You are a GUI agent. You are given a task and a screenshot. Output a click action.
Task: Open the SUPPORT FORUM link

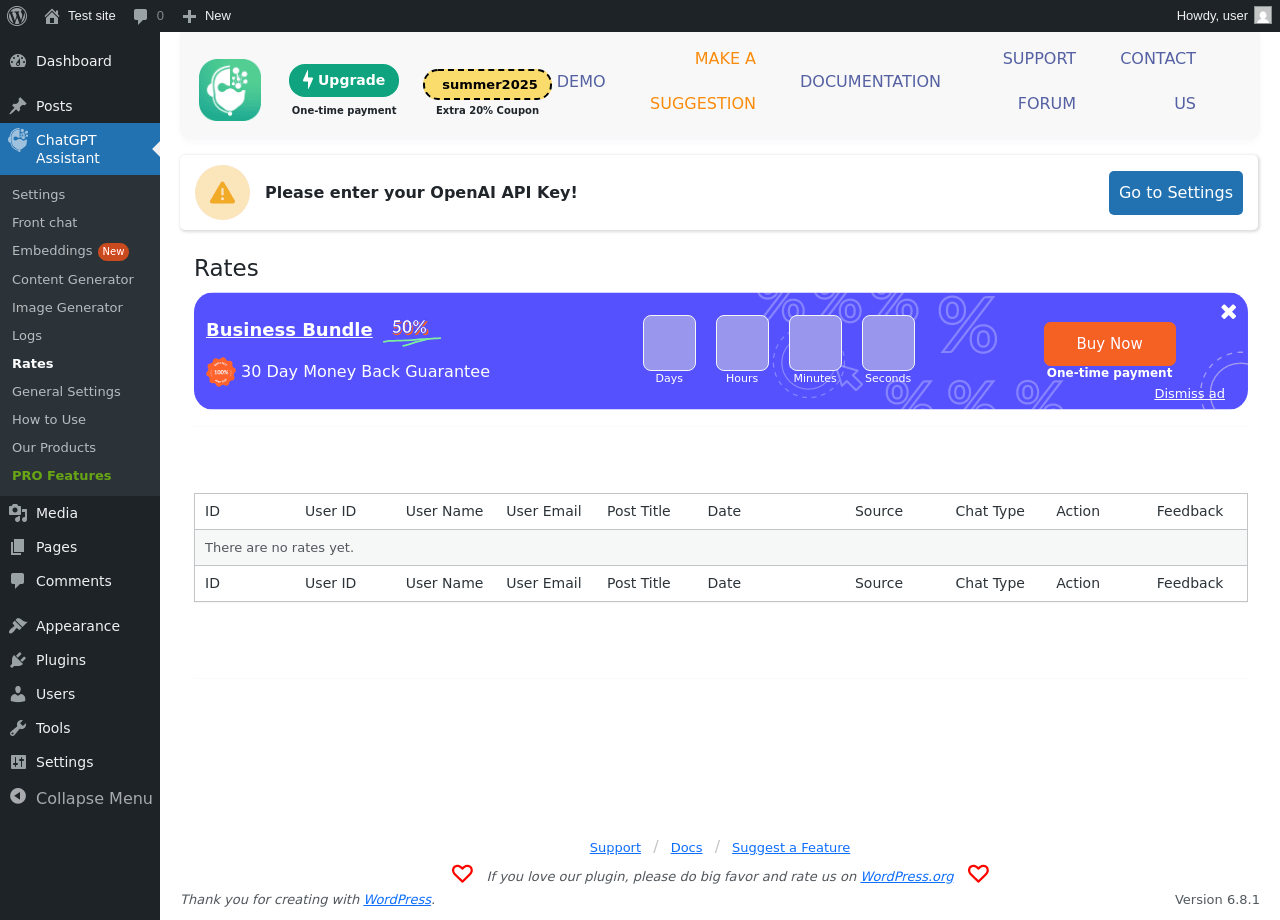(1039, 81)
